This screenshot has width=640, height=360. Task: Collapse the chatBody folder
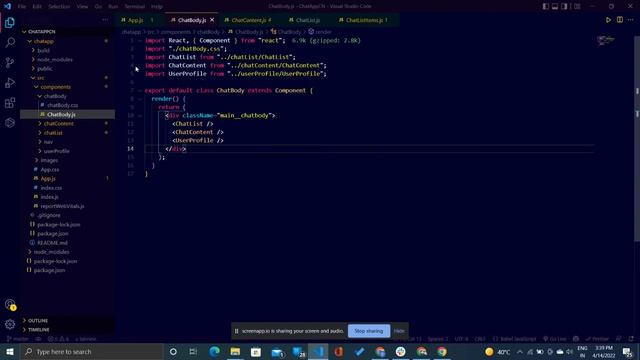pos(55,96)
